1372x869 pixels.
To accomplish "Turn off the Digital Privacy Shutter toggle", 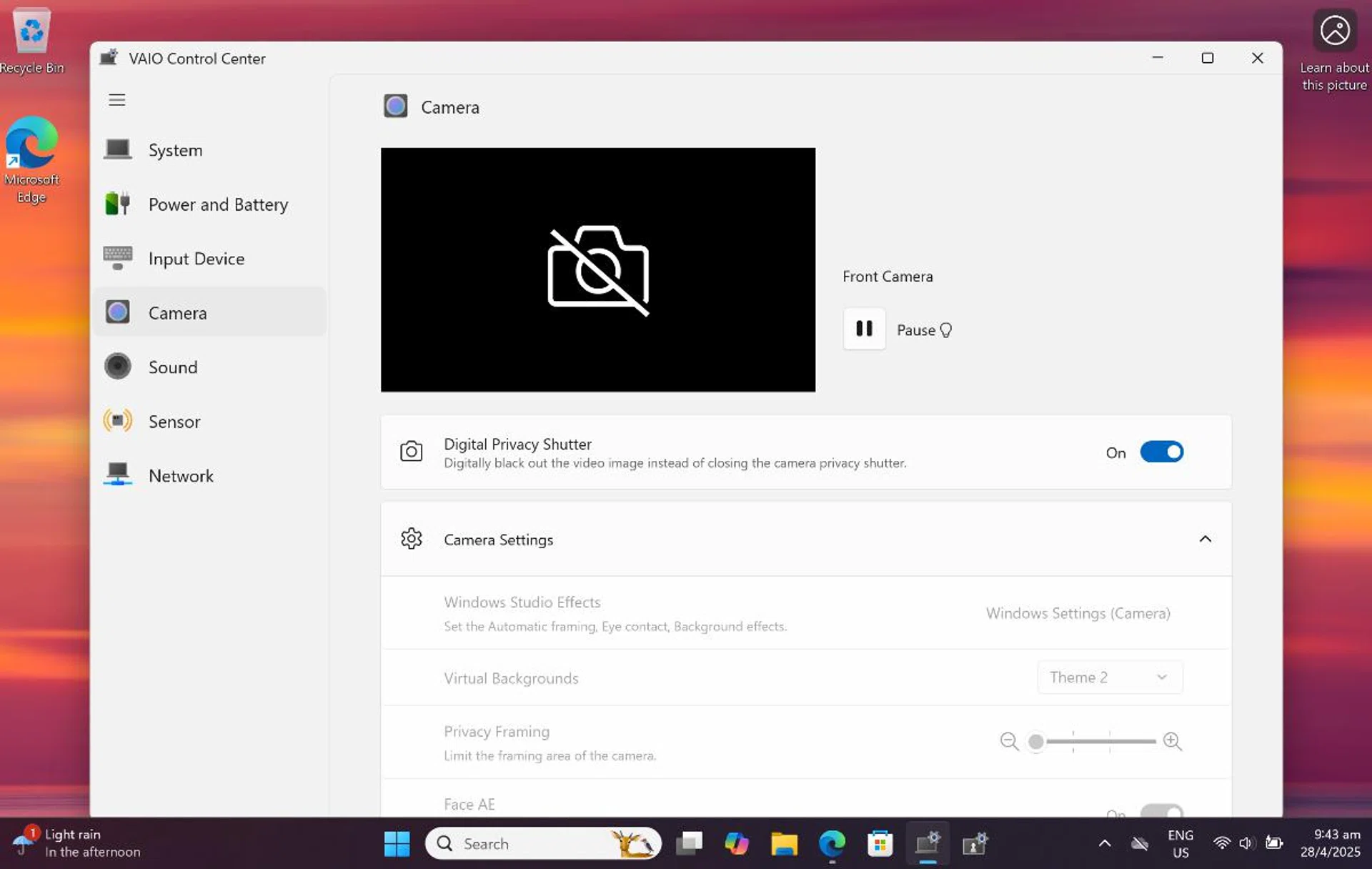I will click(1161, 452).
